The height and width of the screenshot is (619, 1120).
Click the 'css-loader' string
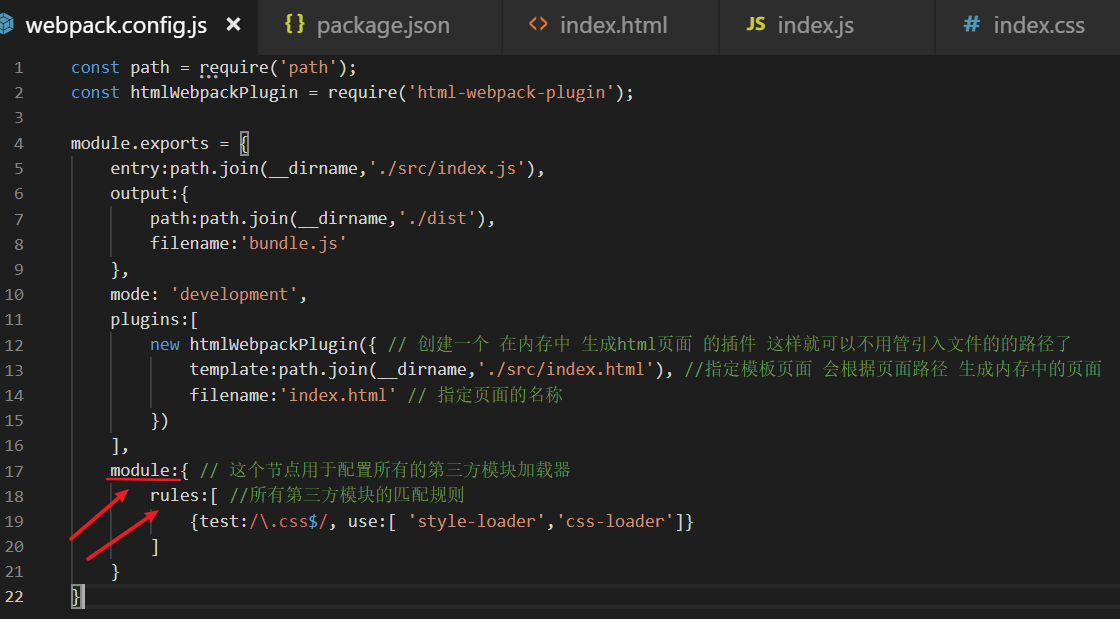[614, 521]
